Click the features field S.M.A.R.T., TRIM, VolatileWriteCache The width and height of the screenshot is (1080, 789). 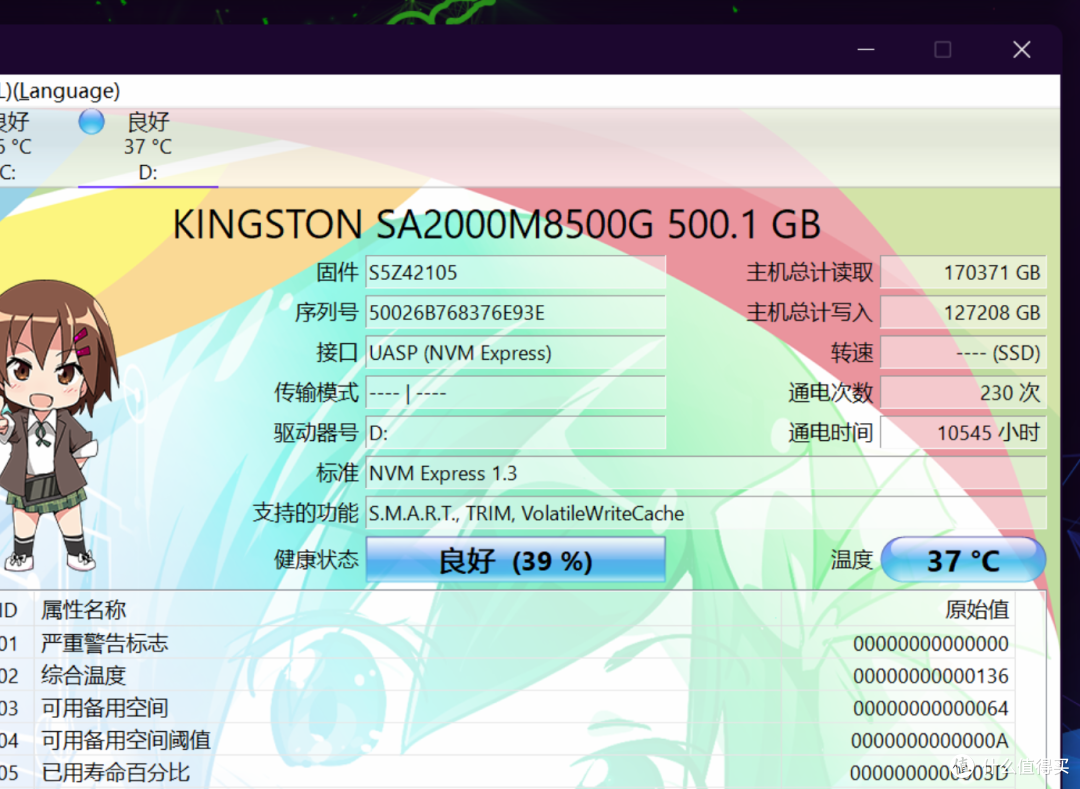(706, 513)
